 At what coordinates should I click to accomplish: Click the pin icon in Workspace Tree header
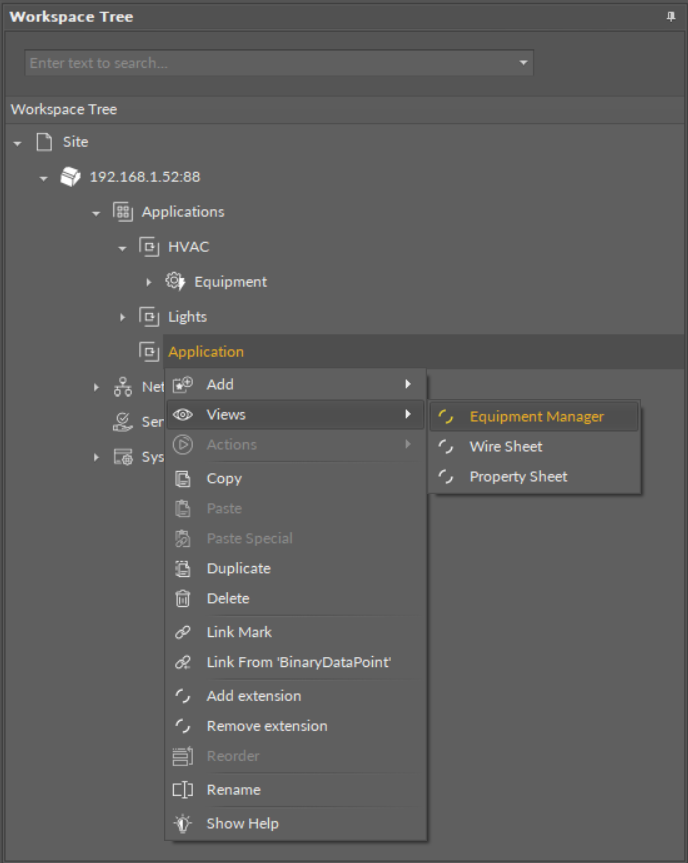670,17
